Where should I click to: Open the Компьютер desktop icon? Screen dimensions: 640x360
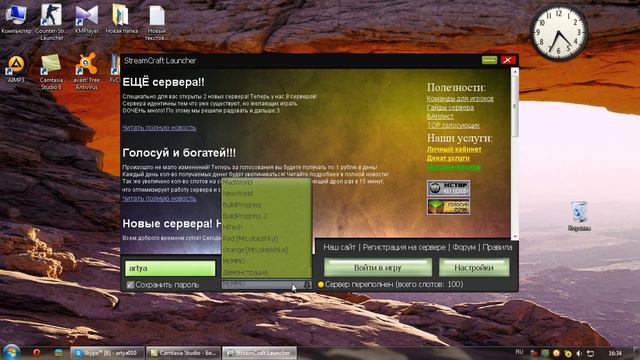tap(16, 19)
